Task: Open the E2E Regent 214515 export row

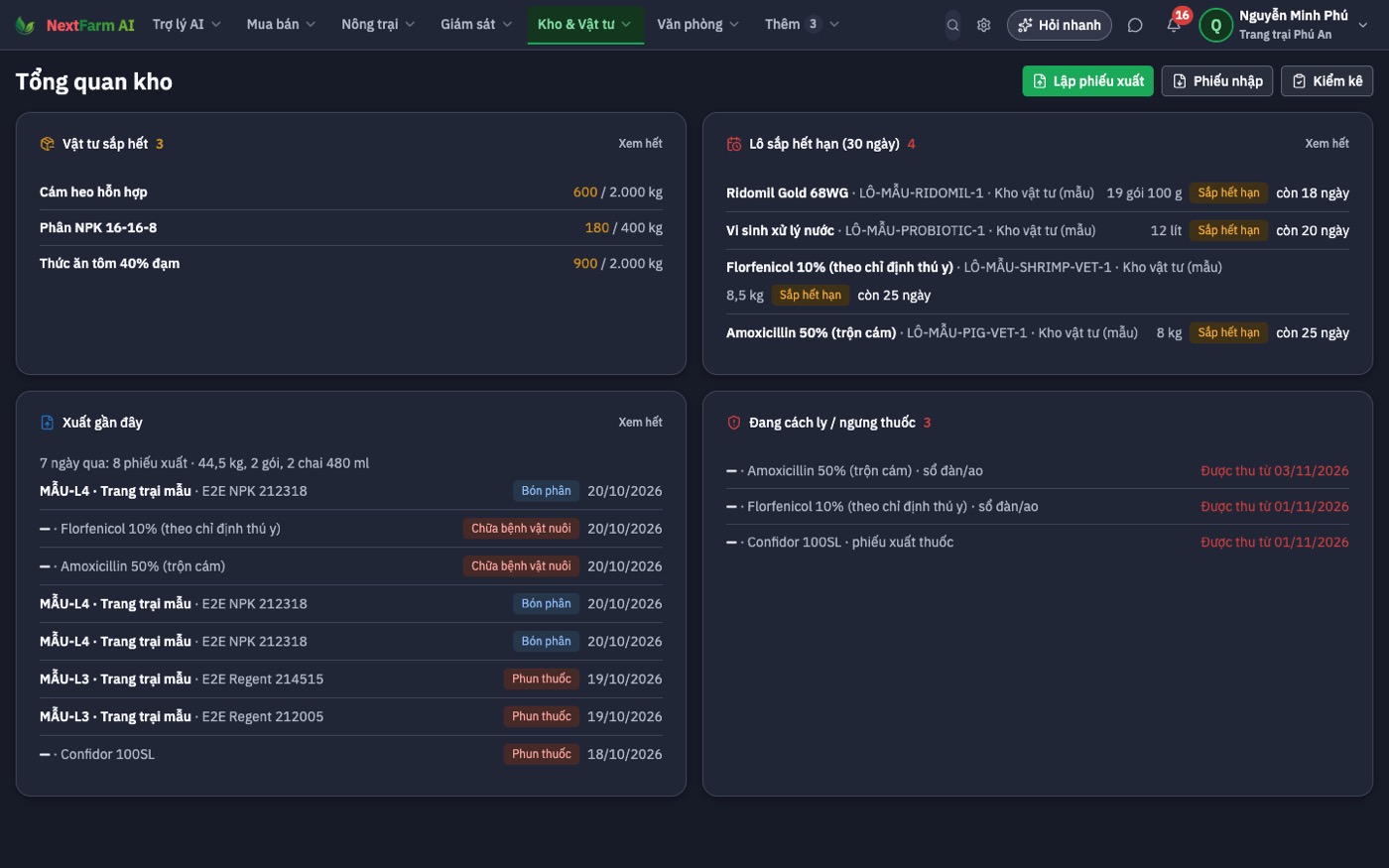Action: point(351,680)
